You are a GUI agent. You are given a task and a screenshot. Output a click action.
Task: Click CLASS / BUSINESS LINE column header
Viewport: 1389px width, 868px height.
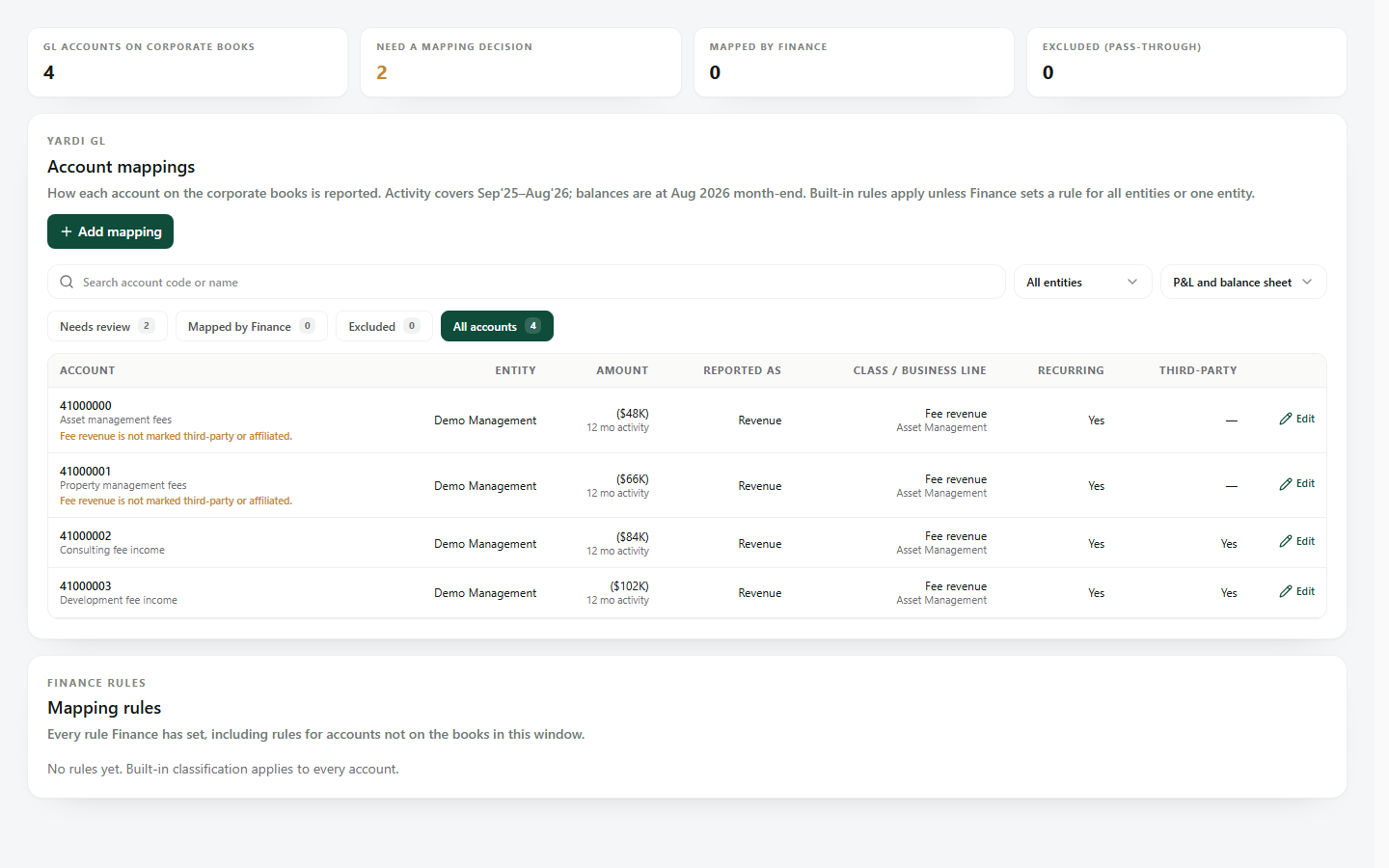point(919,370)
